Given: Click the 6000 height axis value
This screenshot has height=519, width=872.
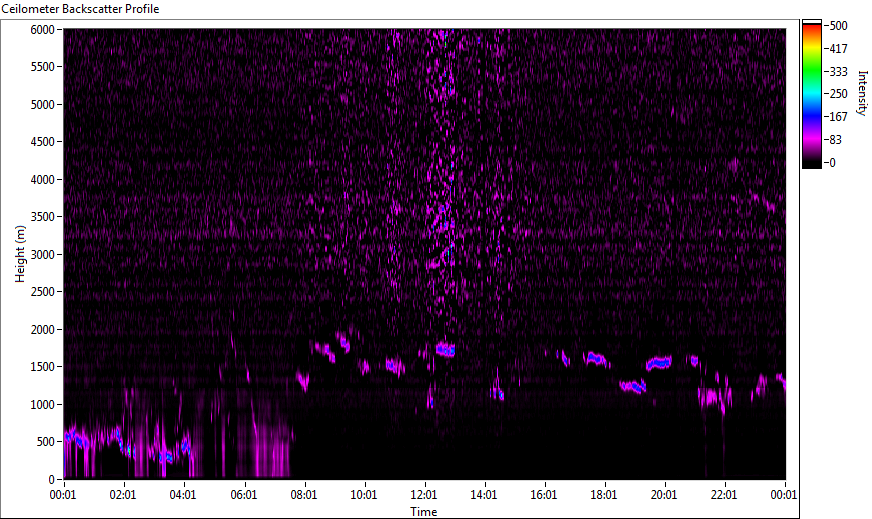Looking at the screenshot, I should pyautogui.click(x=43, y=29).
